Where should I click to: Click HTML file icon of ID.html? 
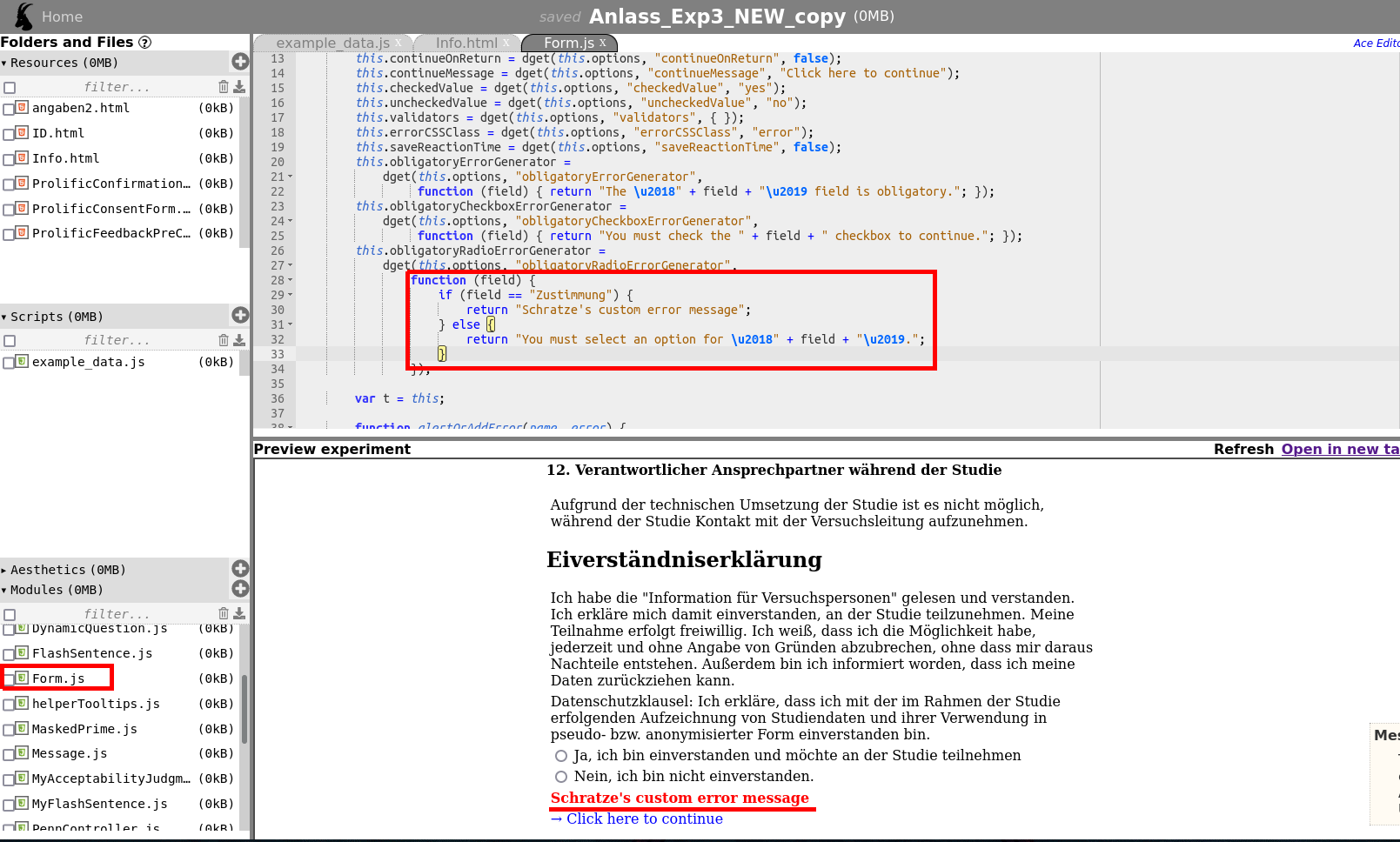click(x=23, y=132)
